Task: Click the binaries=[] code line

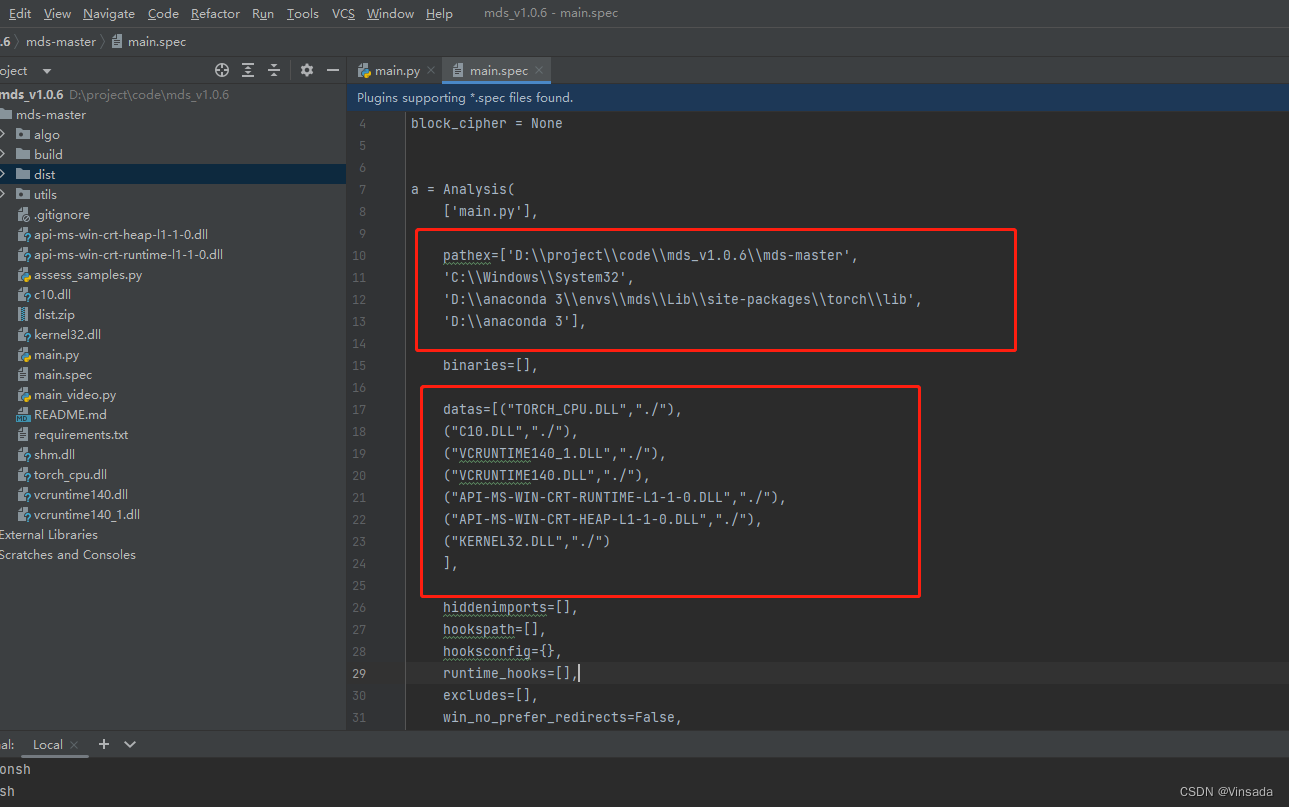Action: (x=491, y=365)
